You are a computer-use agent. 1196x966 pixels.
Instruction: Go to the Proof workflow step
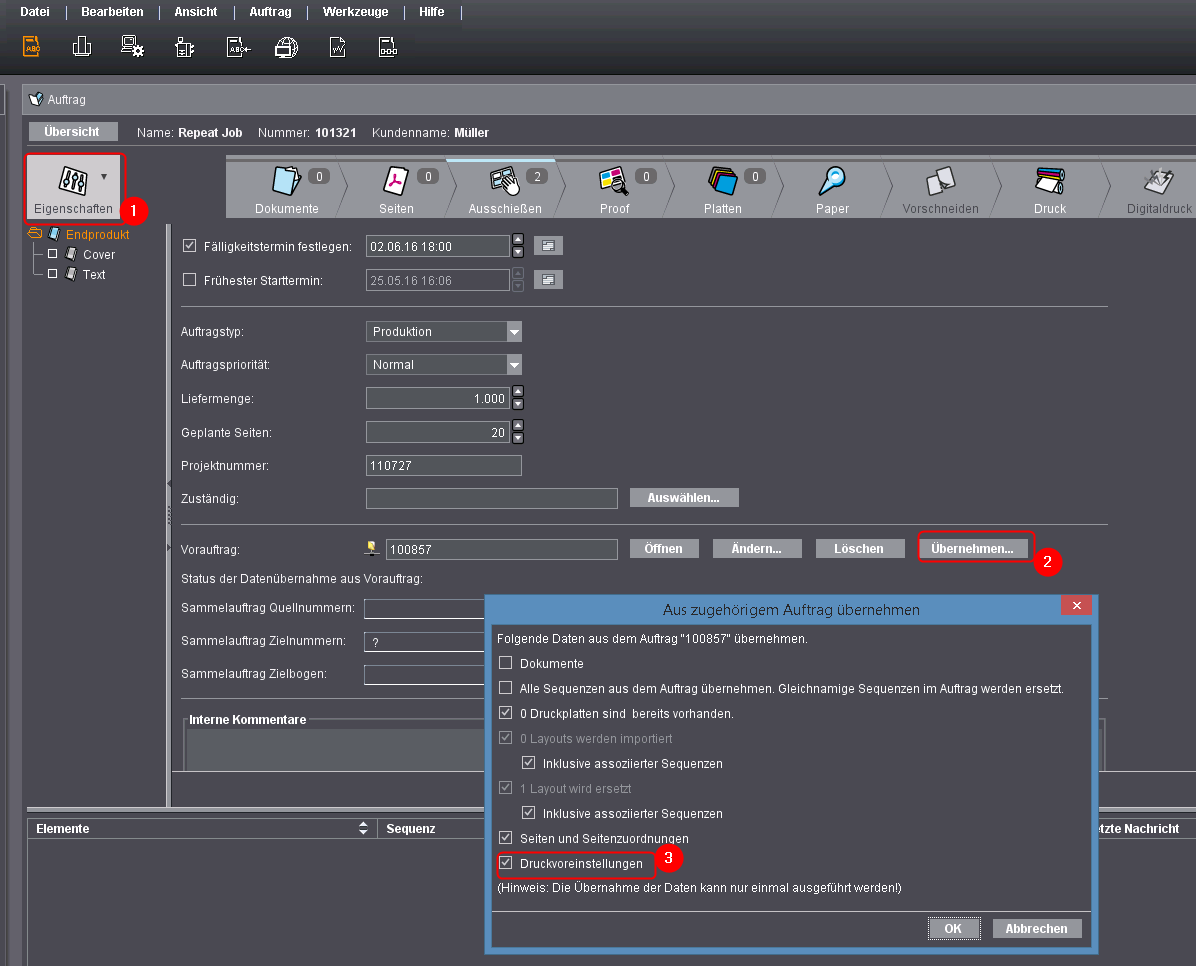pos(615,190)
